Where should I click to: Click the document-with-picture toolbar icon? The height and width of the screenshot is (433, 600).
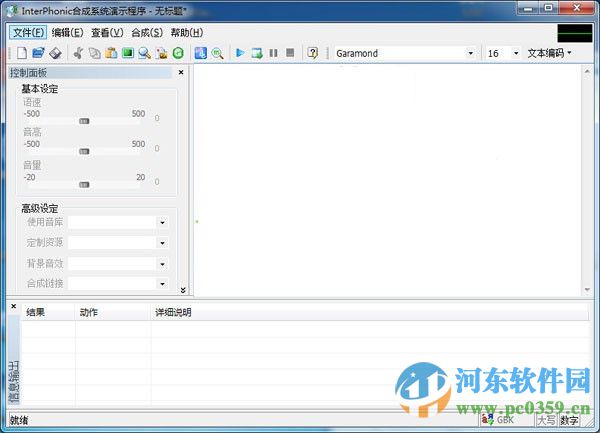[x=161, y=53]
